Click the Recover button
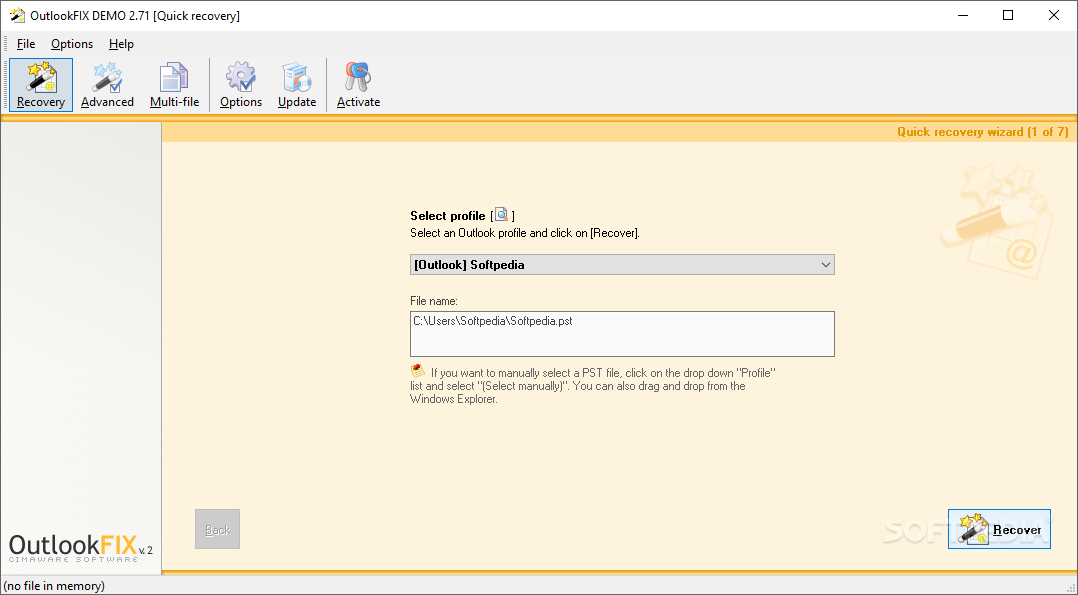Screen dimensions: 1078x595 (999, 529)
